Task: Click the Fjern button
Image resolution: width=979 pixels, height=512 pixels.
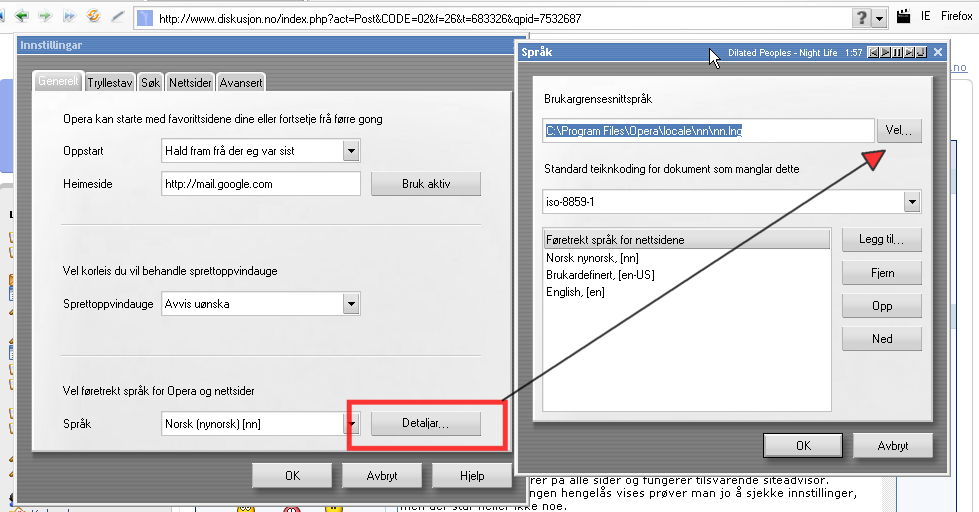Action: click(882, 273)
